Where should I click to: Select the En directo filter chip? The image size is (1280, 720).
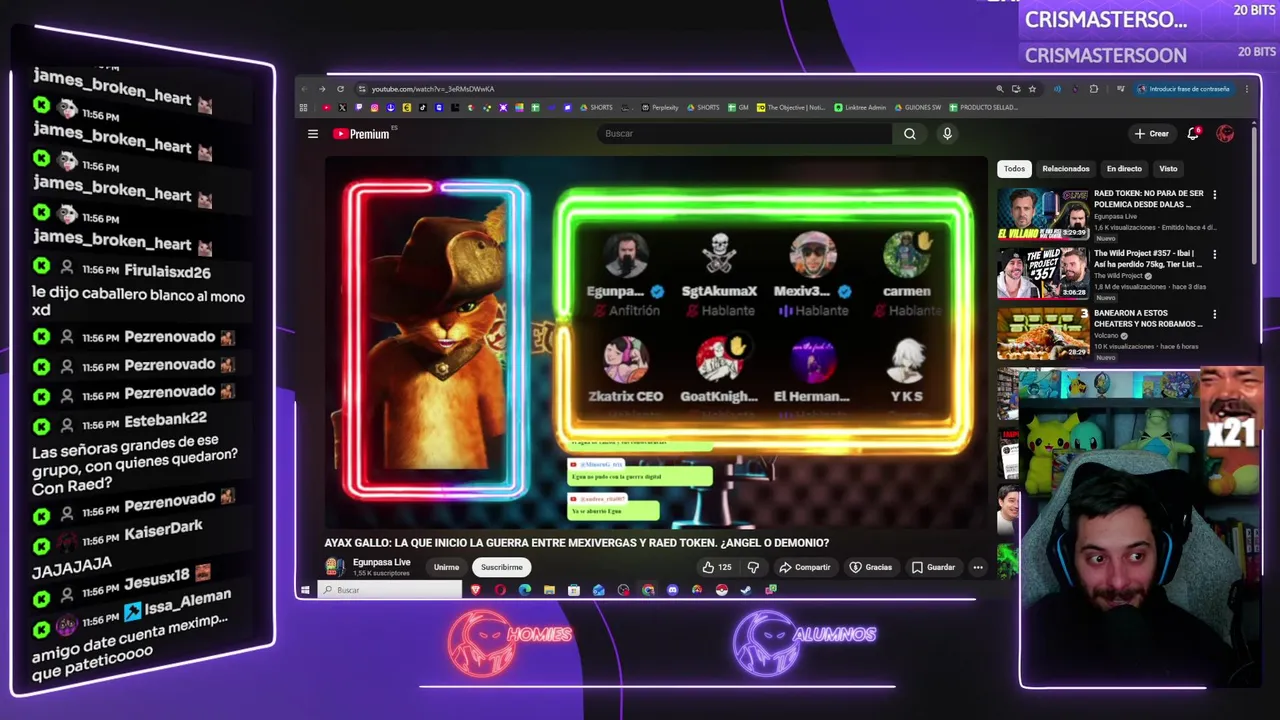tap(1124, 169)
